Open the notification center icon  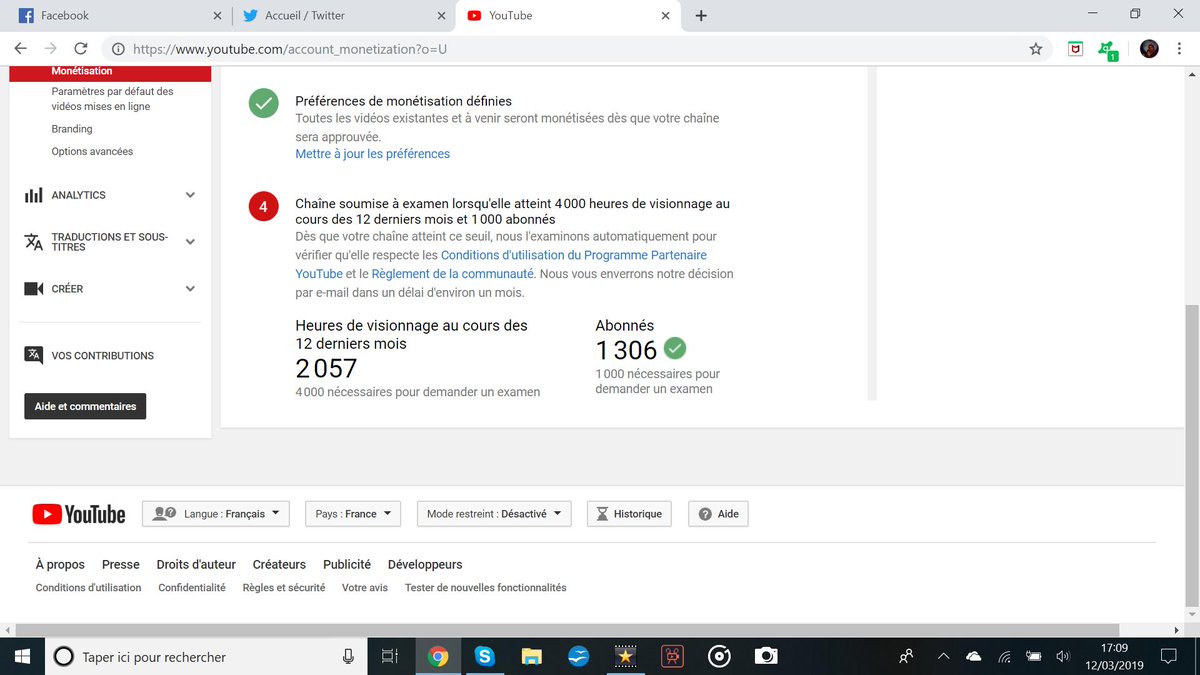point(1167,656)
